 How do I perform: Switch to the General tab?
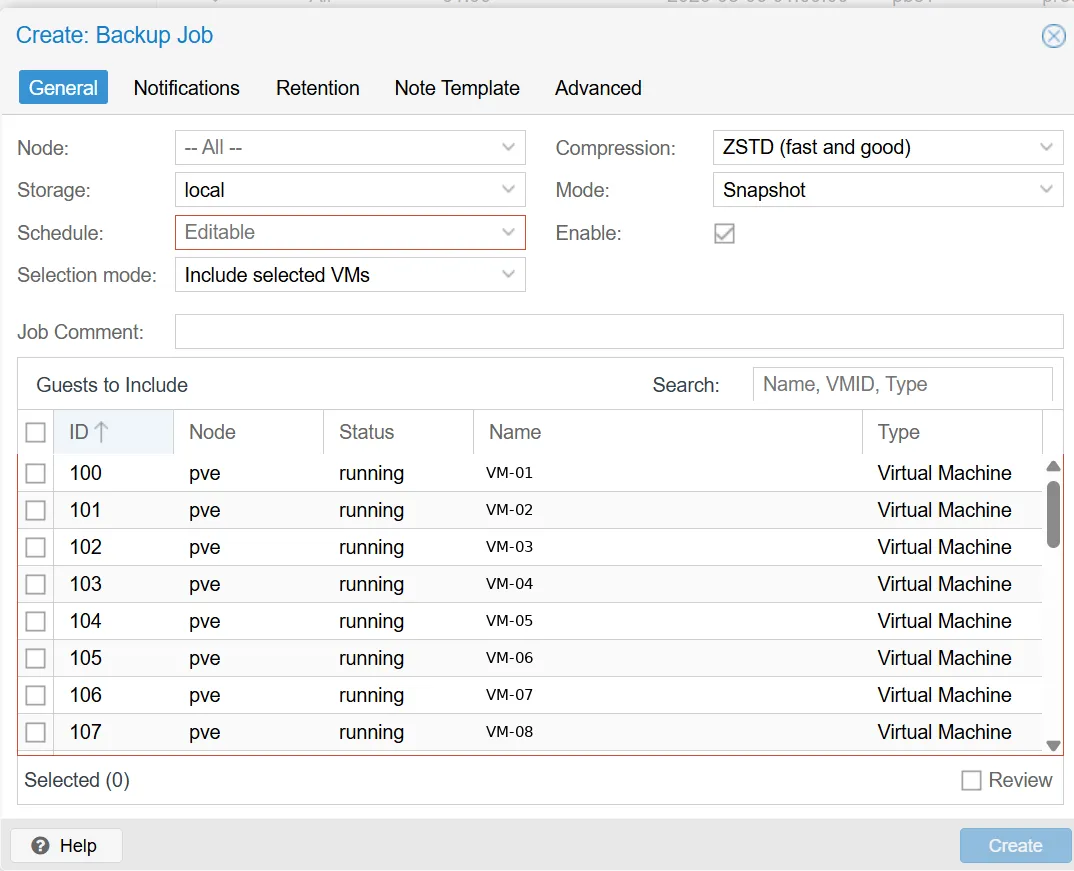(x=63, y=88)
